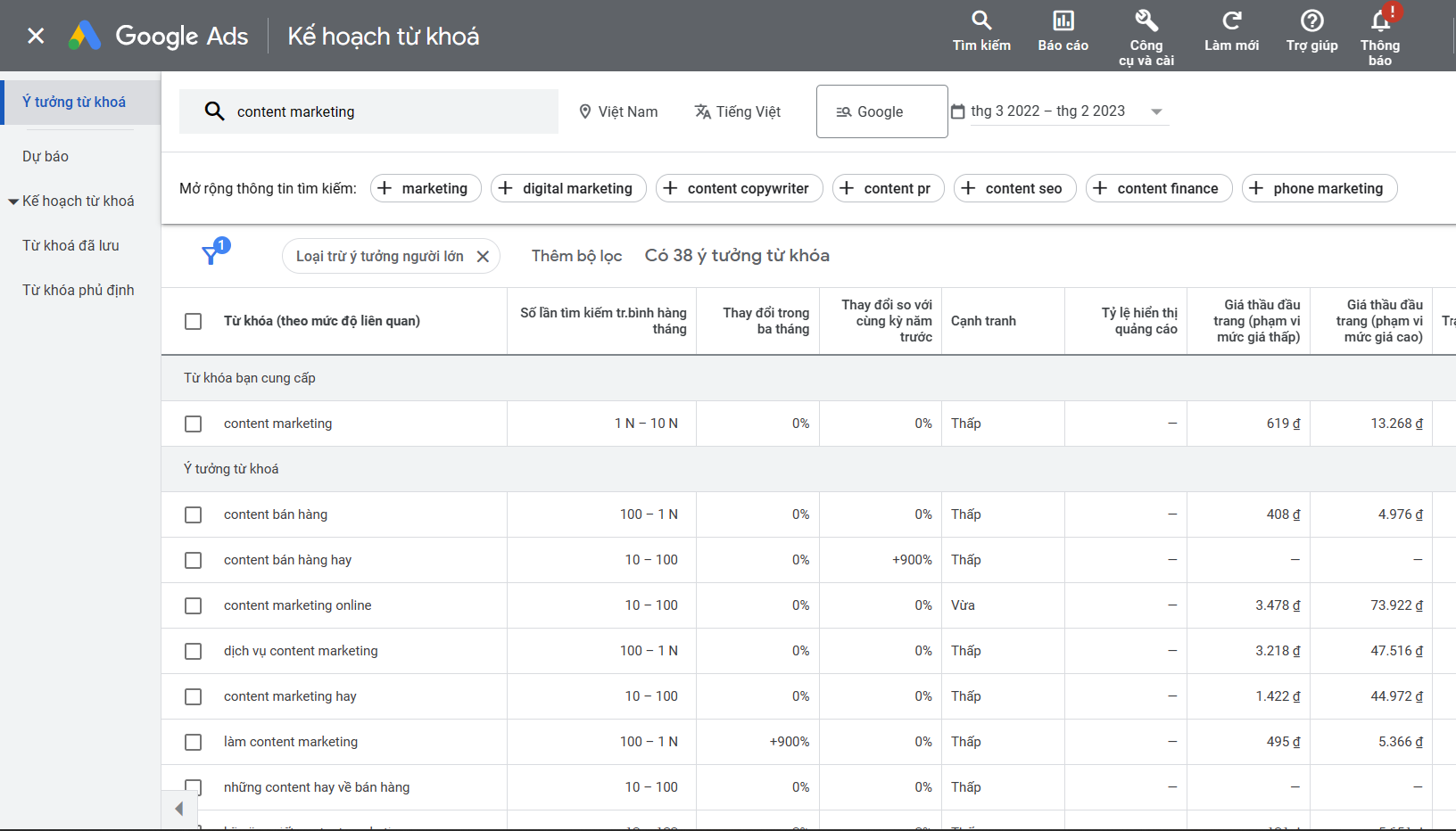
Task: Select Ý tưởng từ khoá tab
Action: (80, 103)
